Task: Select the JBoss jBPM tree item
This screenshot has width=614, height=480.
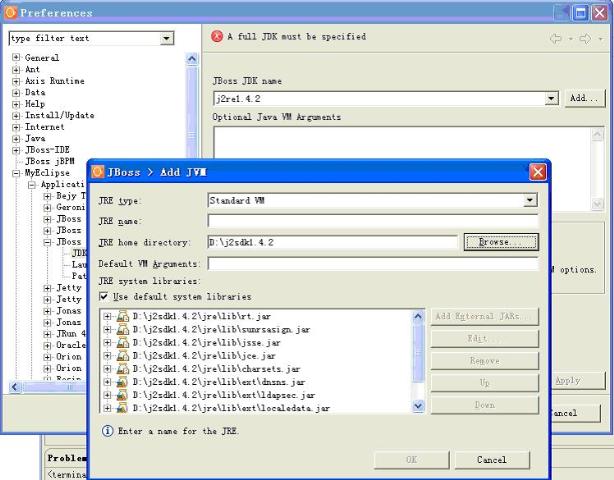Action: [49, 161]
